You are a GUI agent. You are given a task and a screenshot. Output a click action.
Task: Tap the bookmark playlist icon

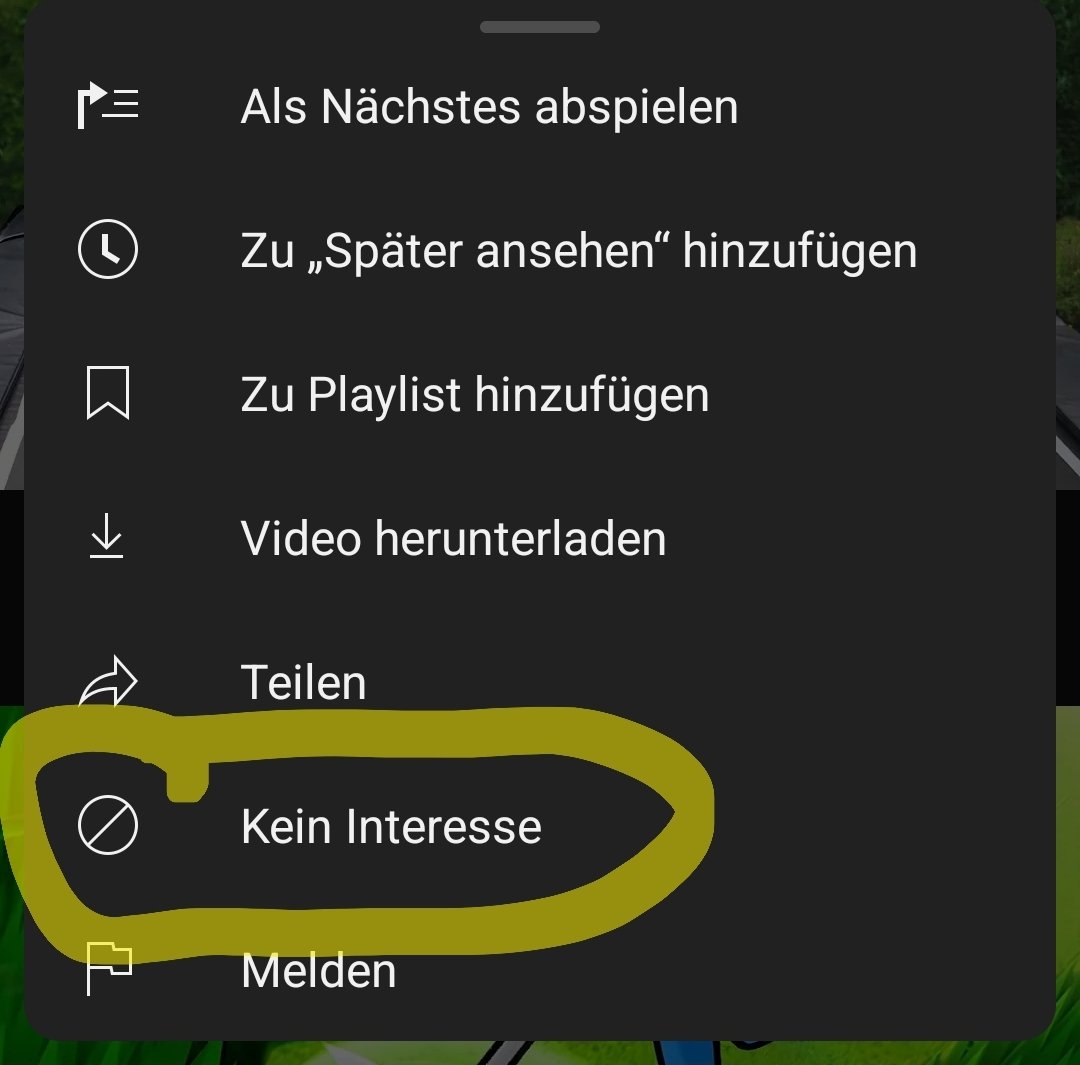(108, 393)
